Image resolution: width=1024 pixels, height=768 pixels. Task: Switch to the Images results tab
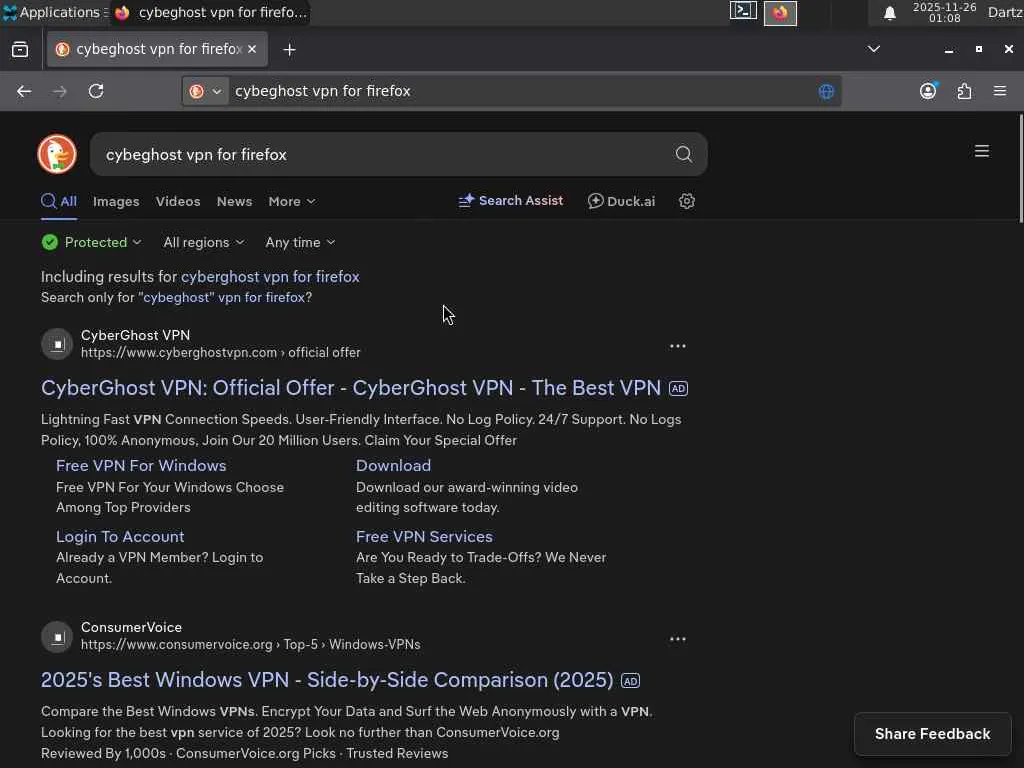[x=116, y=201]
